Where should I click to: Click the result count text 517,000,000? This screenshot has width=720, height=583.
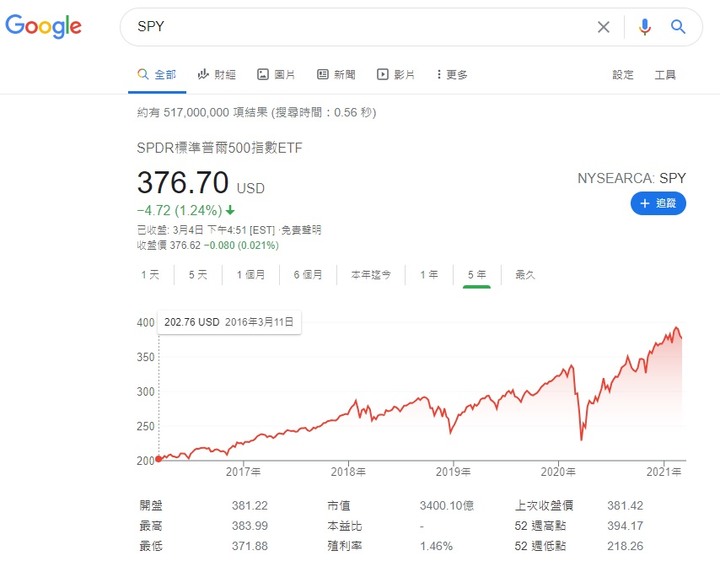tap(196, 112)
